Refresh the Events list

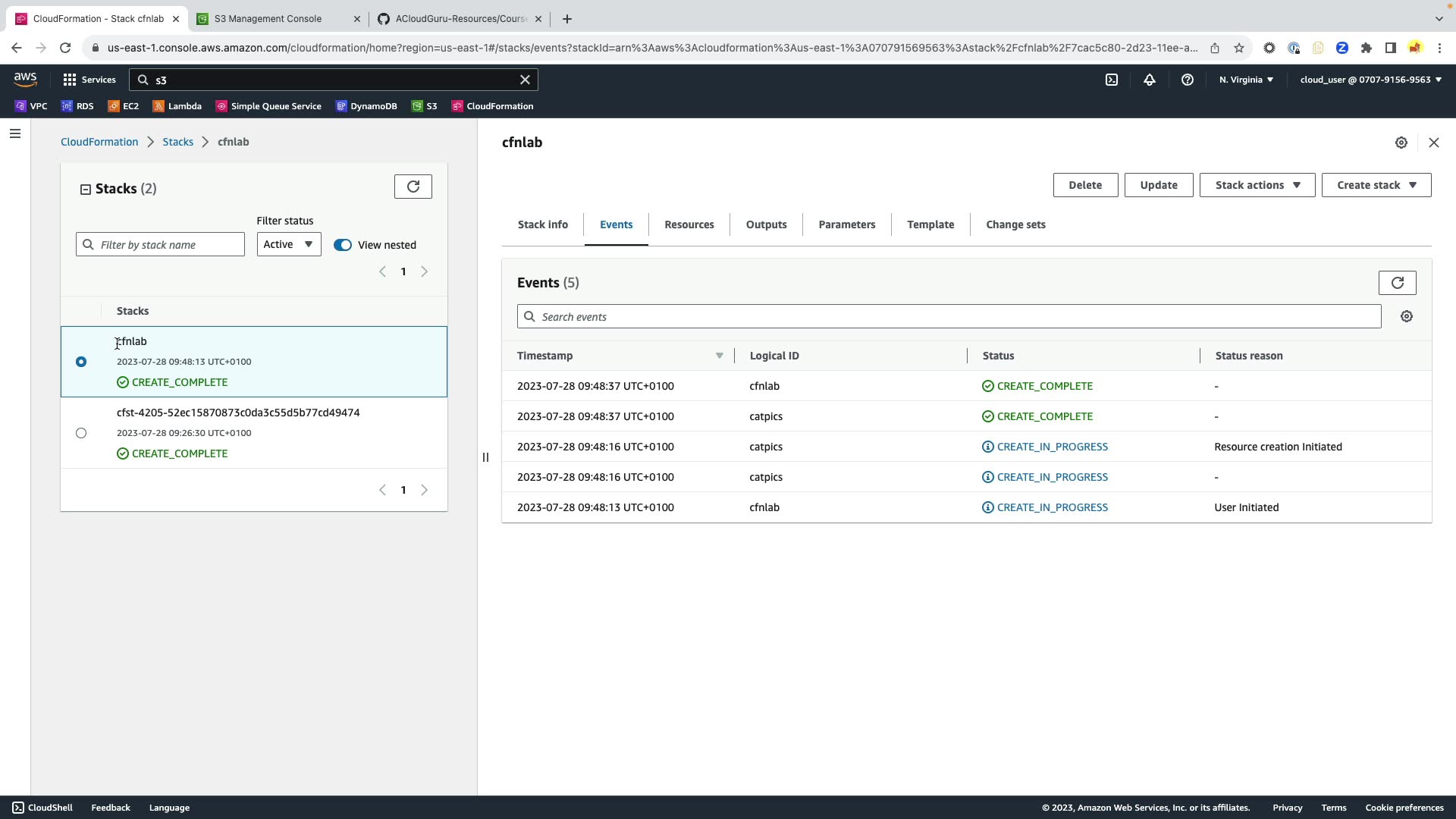pyautogui.click(x=1397, y=283)
